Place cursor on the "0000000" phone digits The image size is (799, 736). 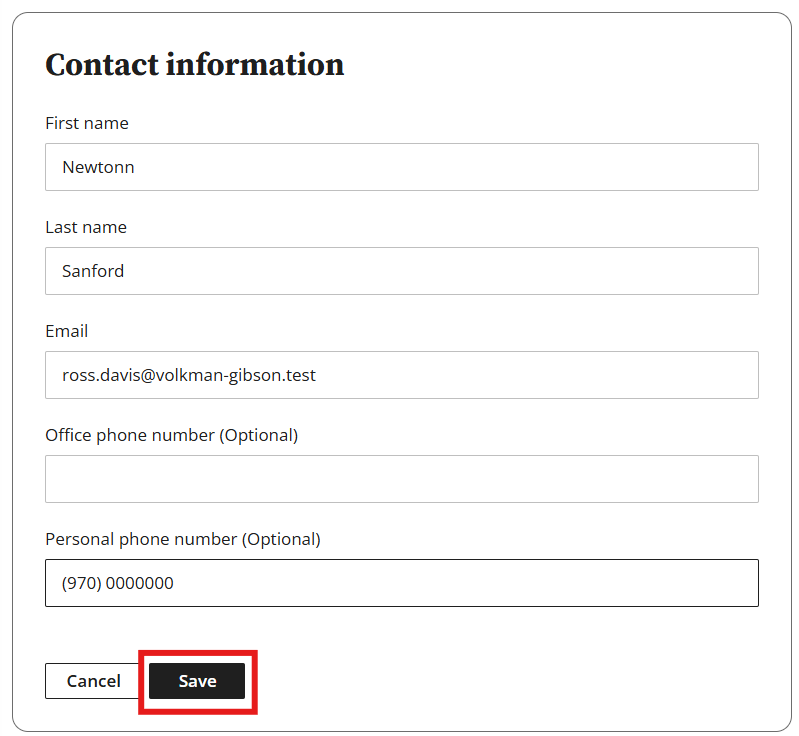139,583
